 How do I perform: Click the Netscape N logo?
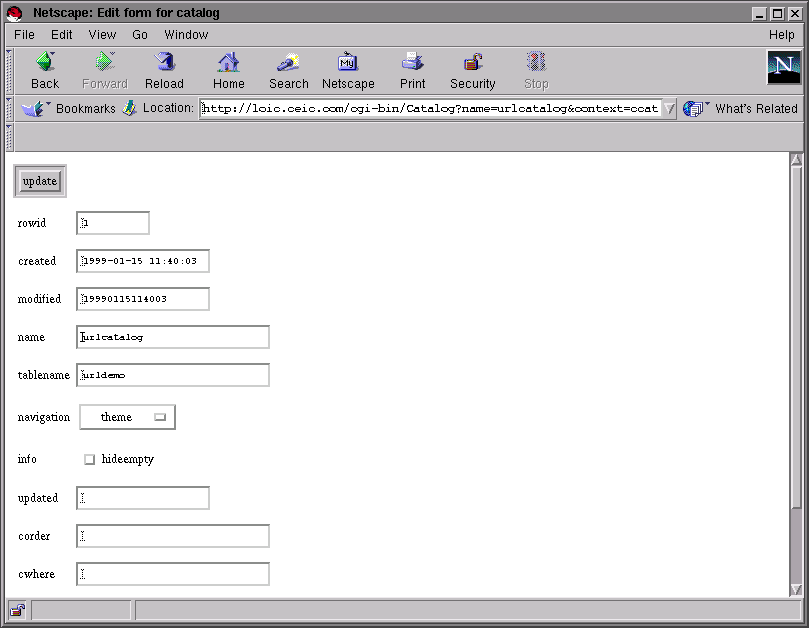[x=783, y=68]
